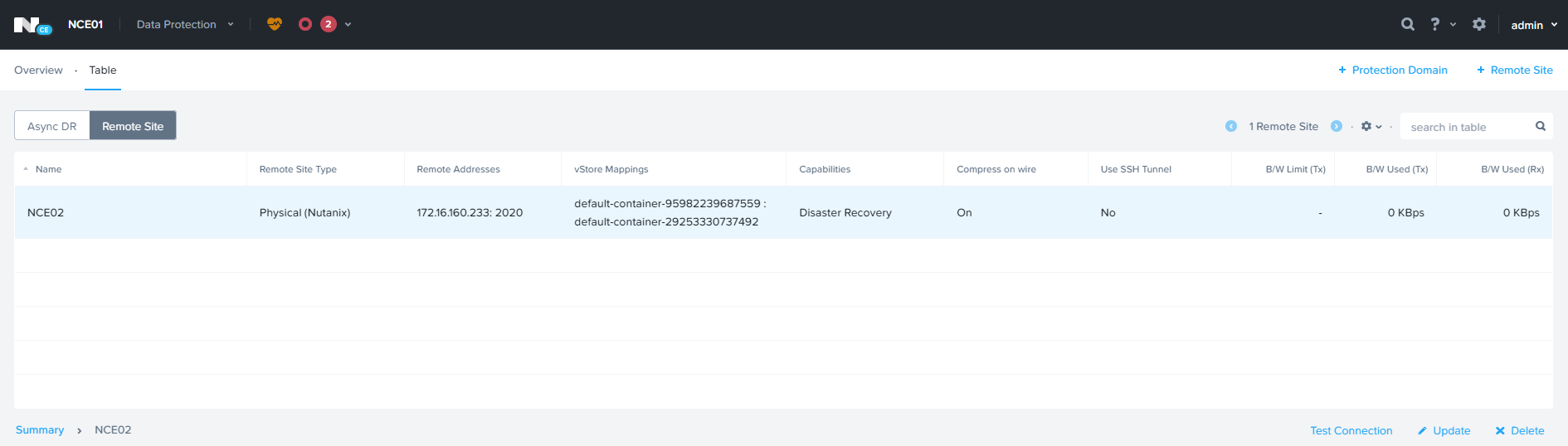Screen dimensions: 1568x446
Task: Sort table by Name column
Action: [48, 169]
